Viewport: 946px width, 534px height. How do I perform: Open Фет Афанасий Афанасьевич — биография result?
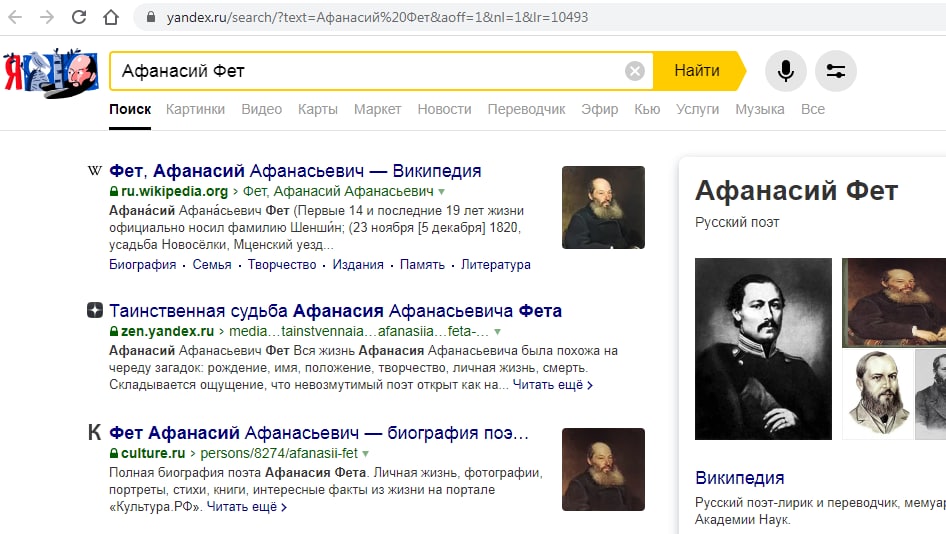click(x=319, y=433)
